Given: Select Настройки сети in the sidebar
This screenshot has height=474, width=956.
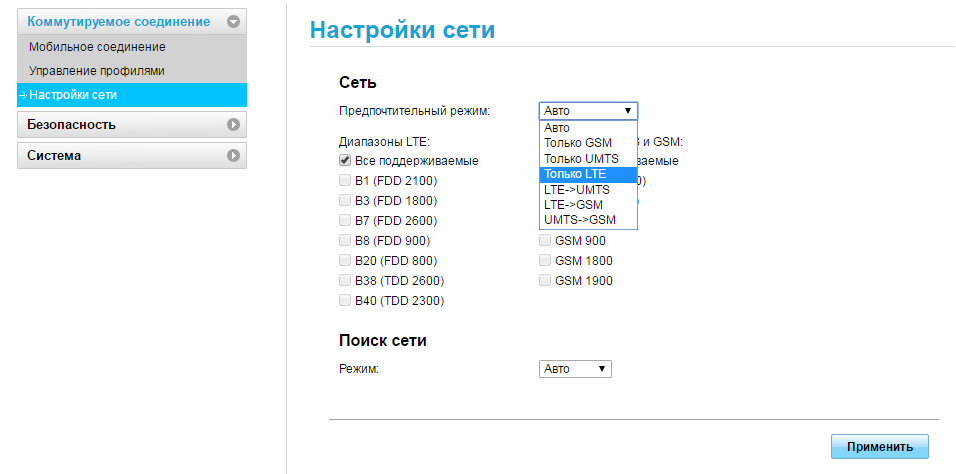Looking at the screenshot, I should (73, 95).
